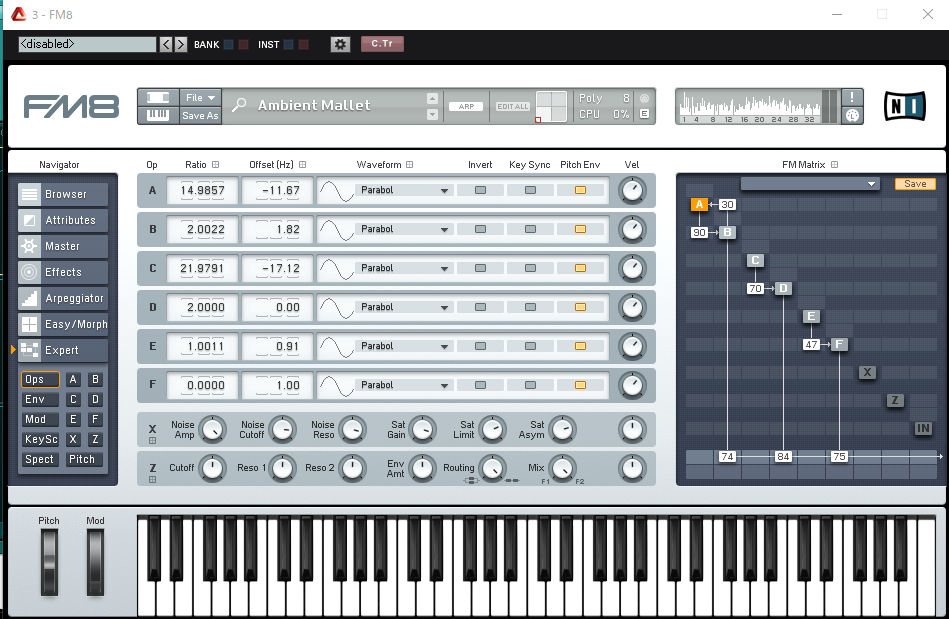
Task: Toggle Invert for operator A
Action: click(x=480, y=190)
